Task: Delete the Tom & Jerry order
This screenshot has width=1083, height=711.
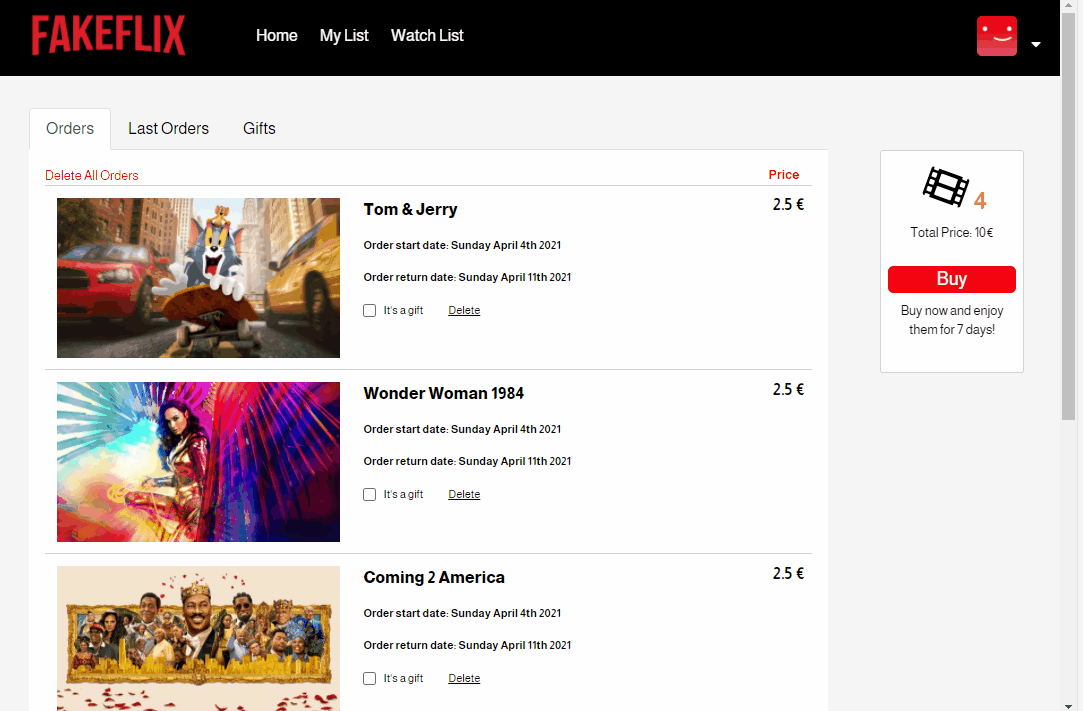Action: click(x=464, y=310)
